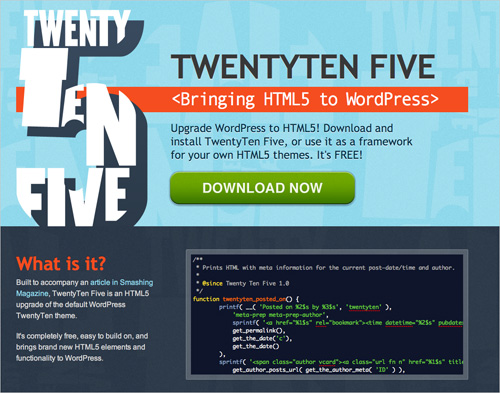Screen dimensions: 500x393
Task: Click the 'function twentyten_posted_on()' code line
Action: click(x=246, y=299)
